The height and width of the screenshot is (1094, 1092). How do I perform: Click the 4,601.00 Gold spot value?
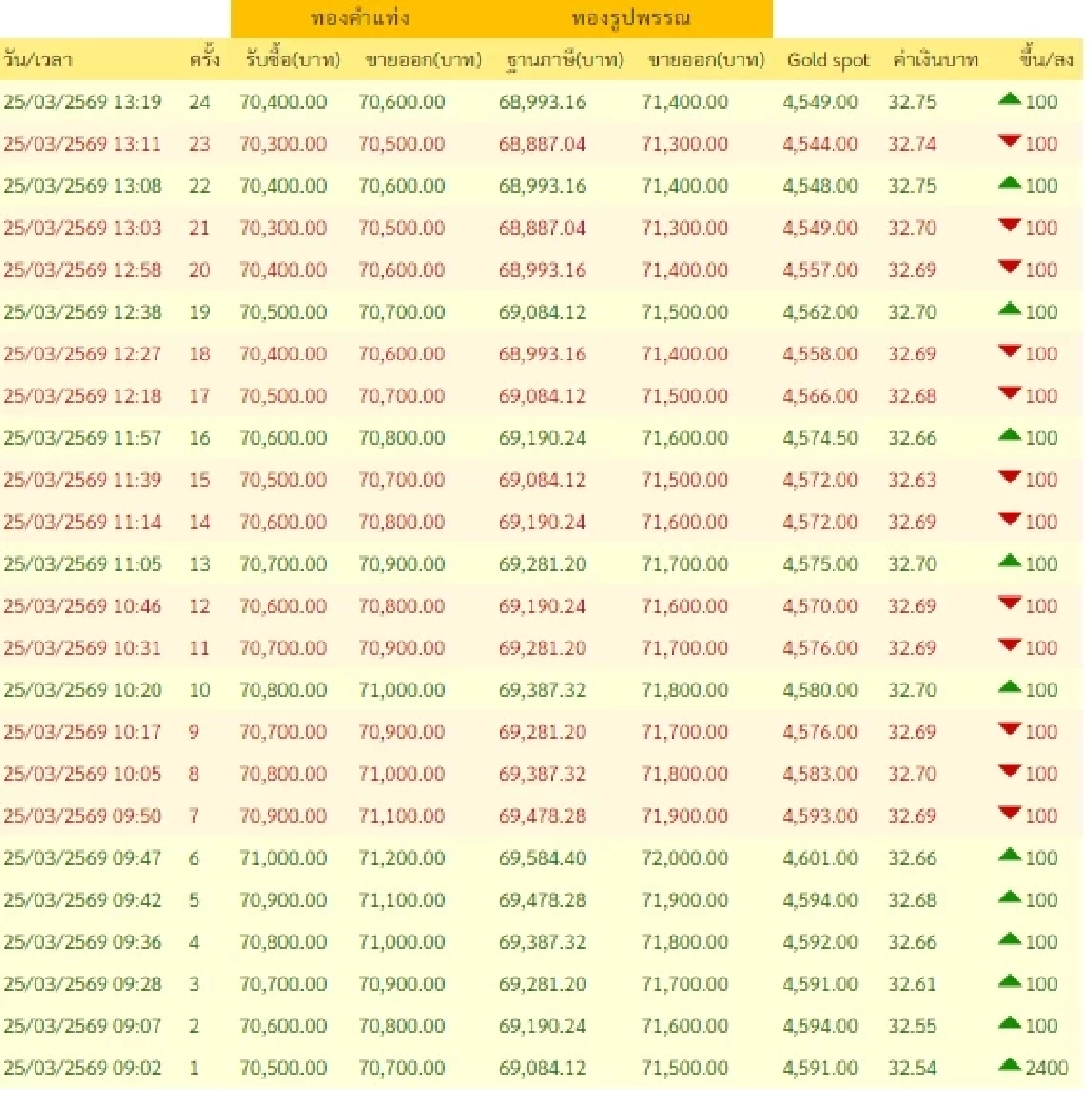point(819,856)
